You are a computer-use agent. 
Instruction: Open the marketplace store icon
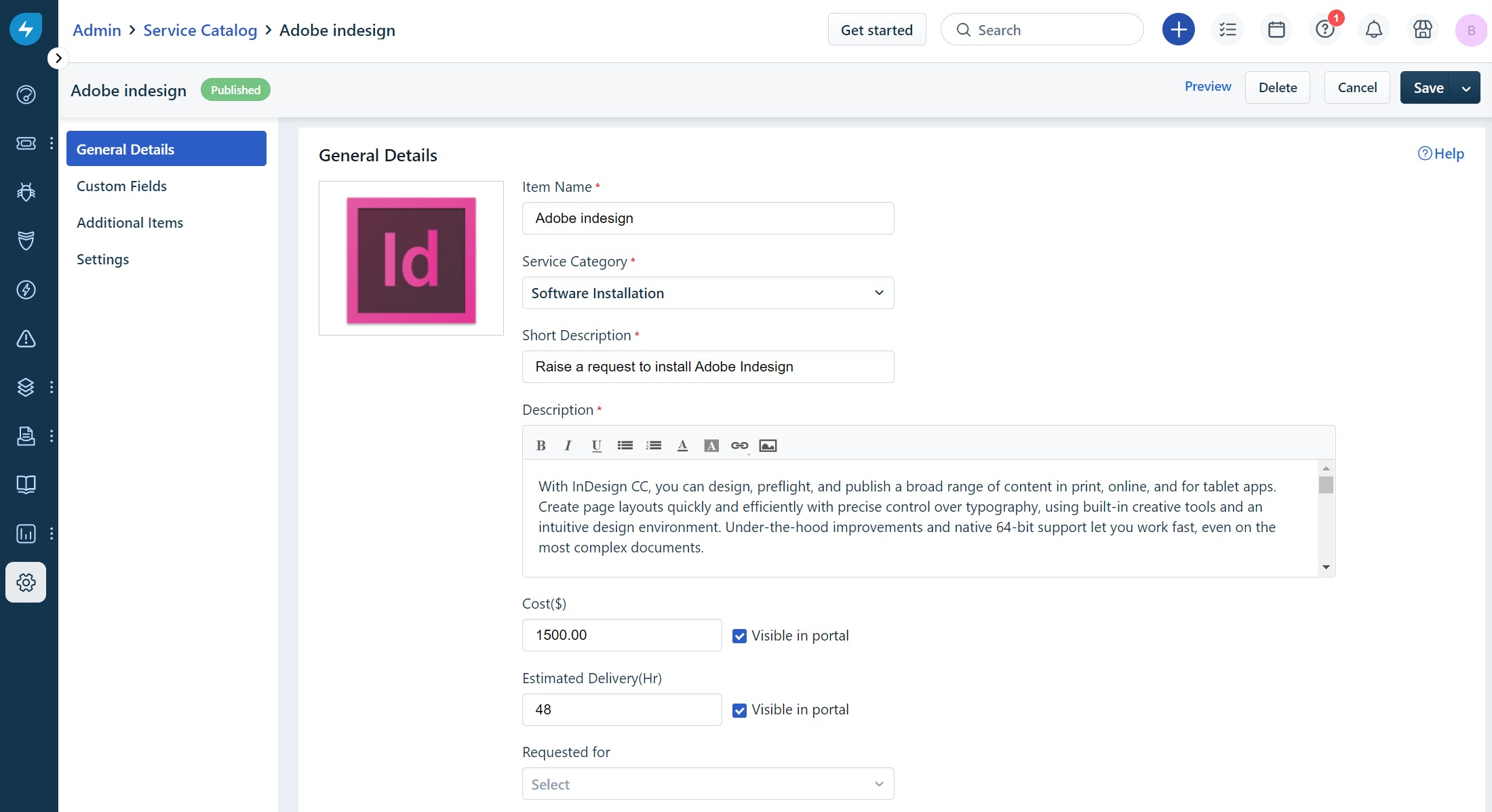pyautogui.click(x=1422, y=30)
